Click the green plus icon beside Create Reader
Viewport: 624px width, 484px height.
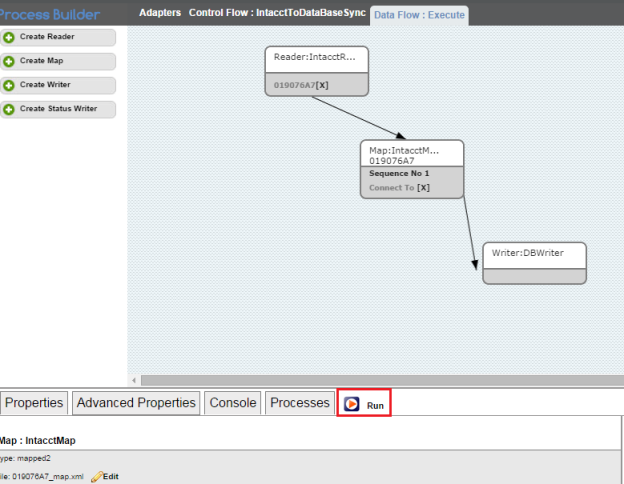9,37
